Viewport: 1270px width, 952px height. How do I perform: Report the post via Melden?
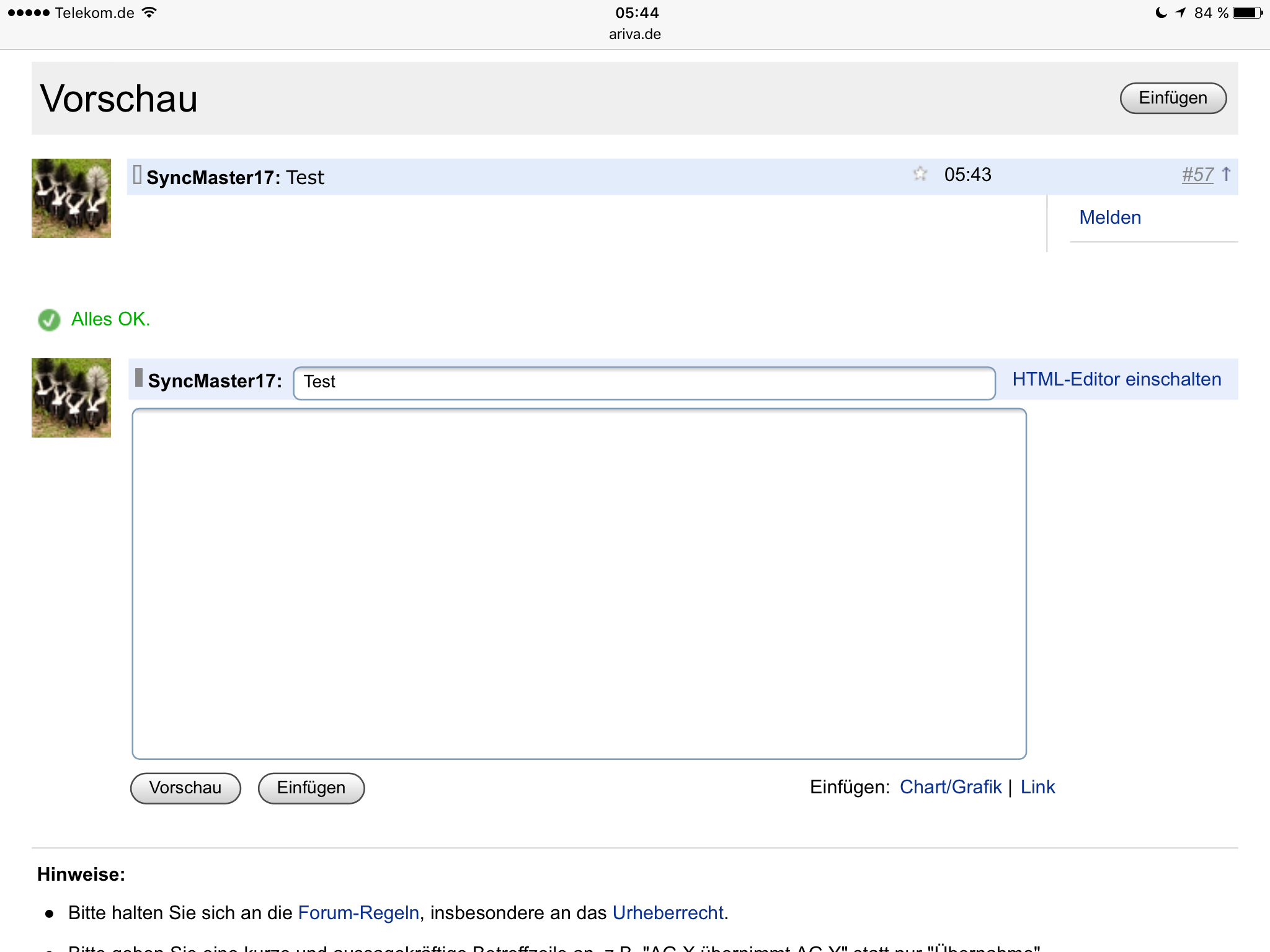[x=1110, y=218]
